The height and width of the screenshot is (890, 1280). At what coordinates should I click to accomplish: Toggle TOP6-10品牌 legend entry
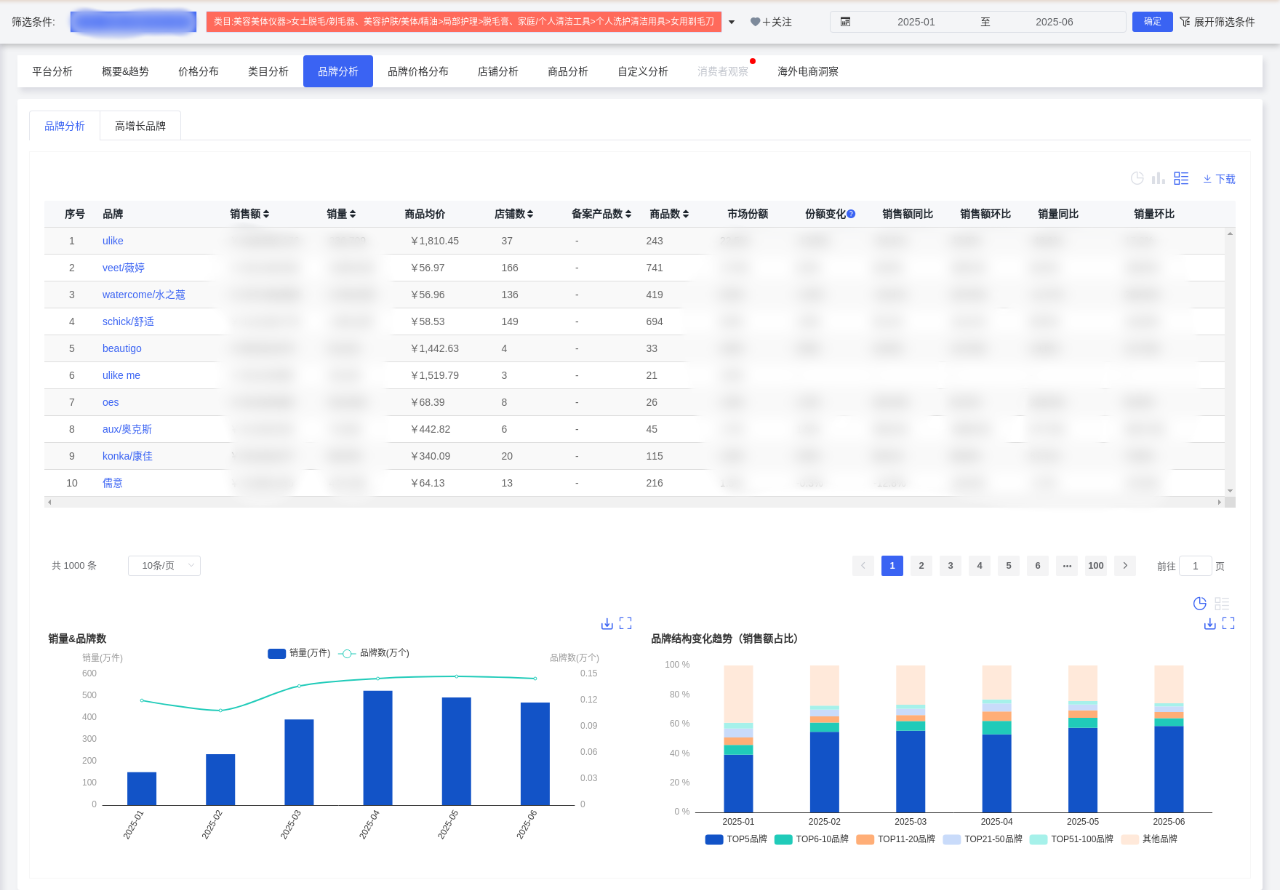[x=811, y=839]
